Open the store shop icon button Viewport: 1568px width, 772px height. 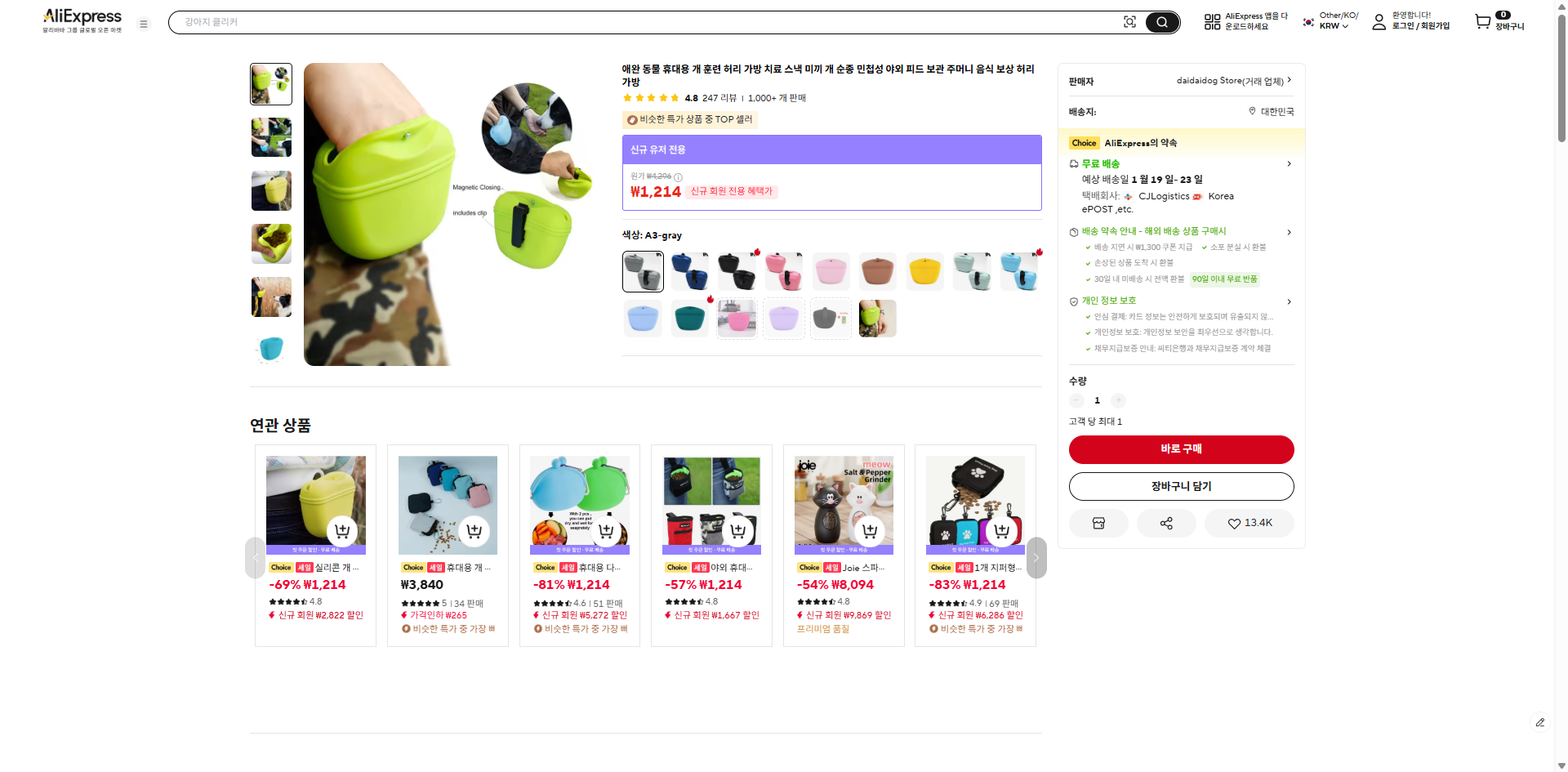[x=1098, y=523]
